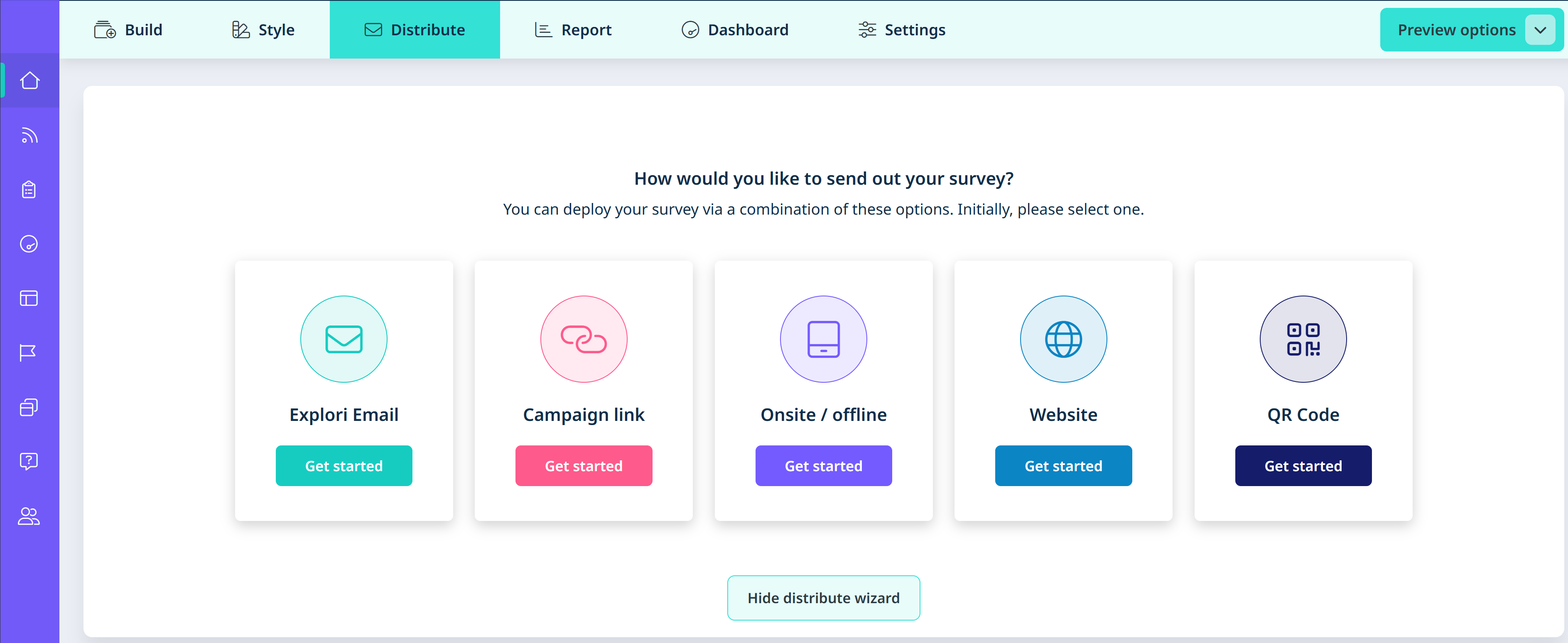
Task: Click the users group sidebar icon
Action: (x=29, y=516)
